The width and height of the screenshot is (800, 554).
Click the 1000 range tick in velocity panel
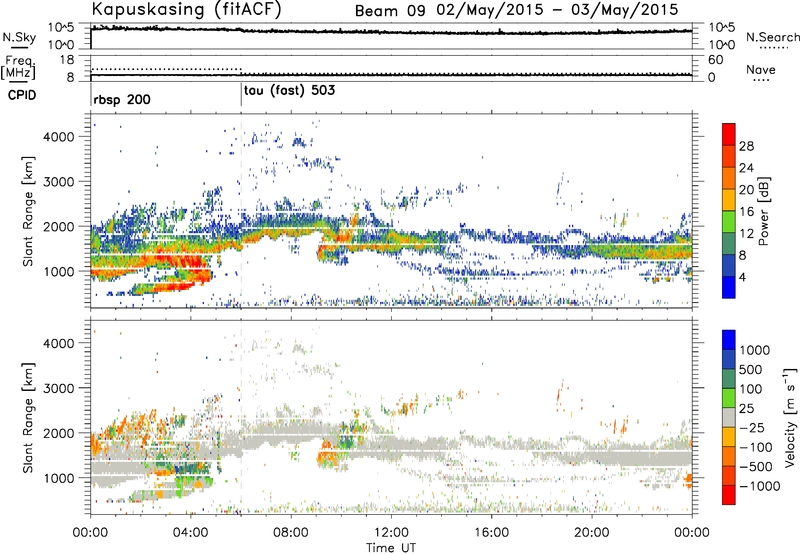58,478
